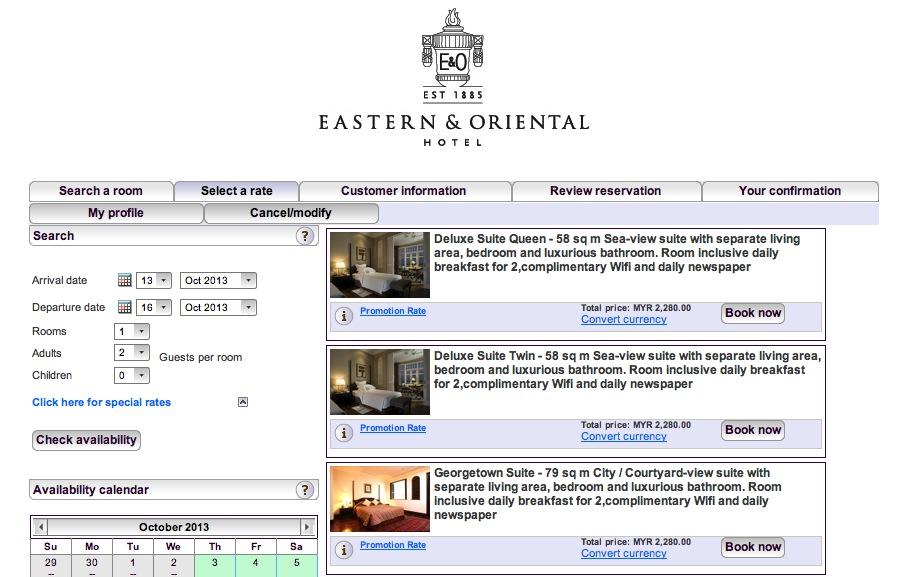Book now the Georgetown Suite
Screen dimensions: 905x577
click(x=753, y=547)
